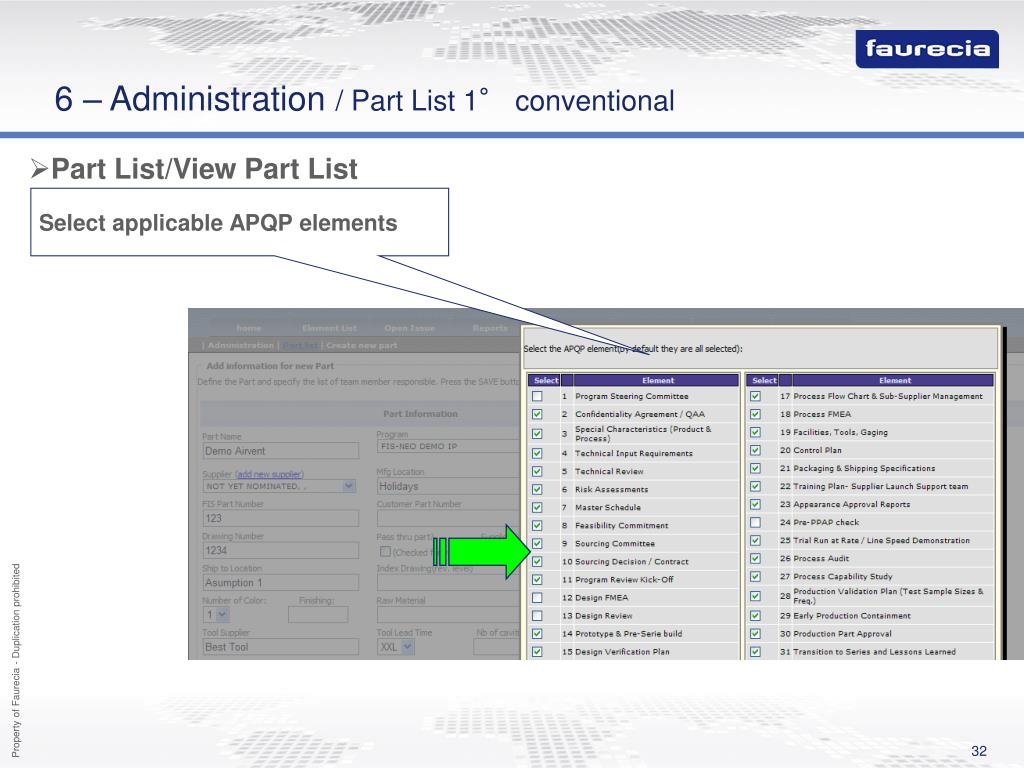Screen dimensions: 1024x768
Task: Open the Element List menu
Action: (x=330, y=328)
